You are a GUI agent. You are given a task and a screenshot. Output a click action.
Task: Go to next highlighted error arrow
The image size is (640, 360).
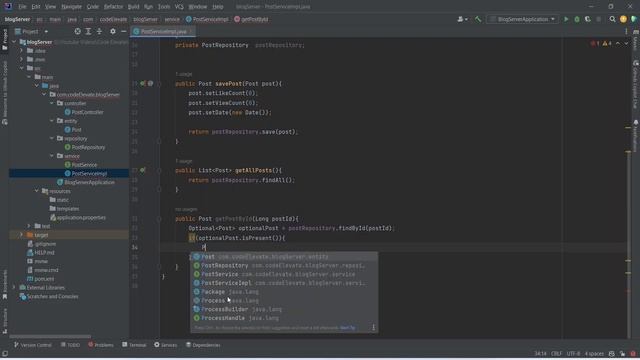626,43
